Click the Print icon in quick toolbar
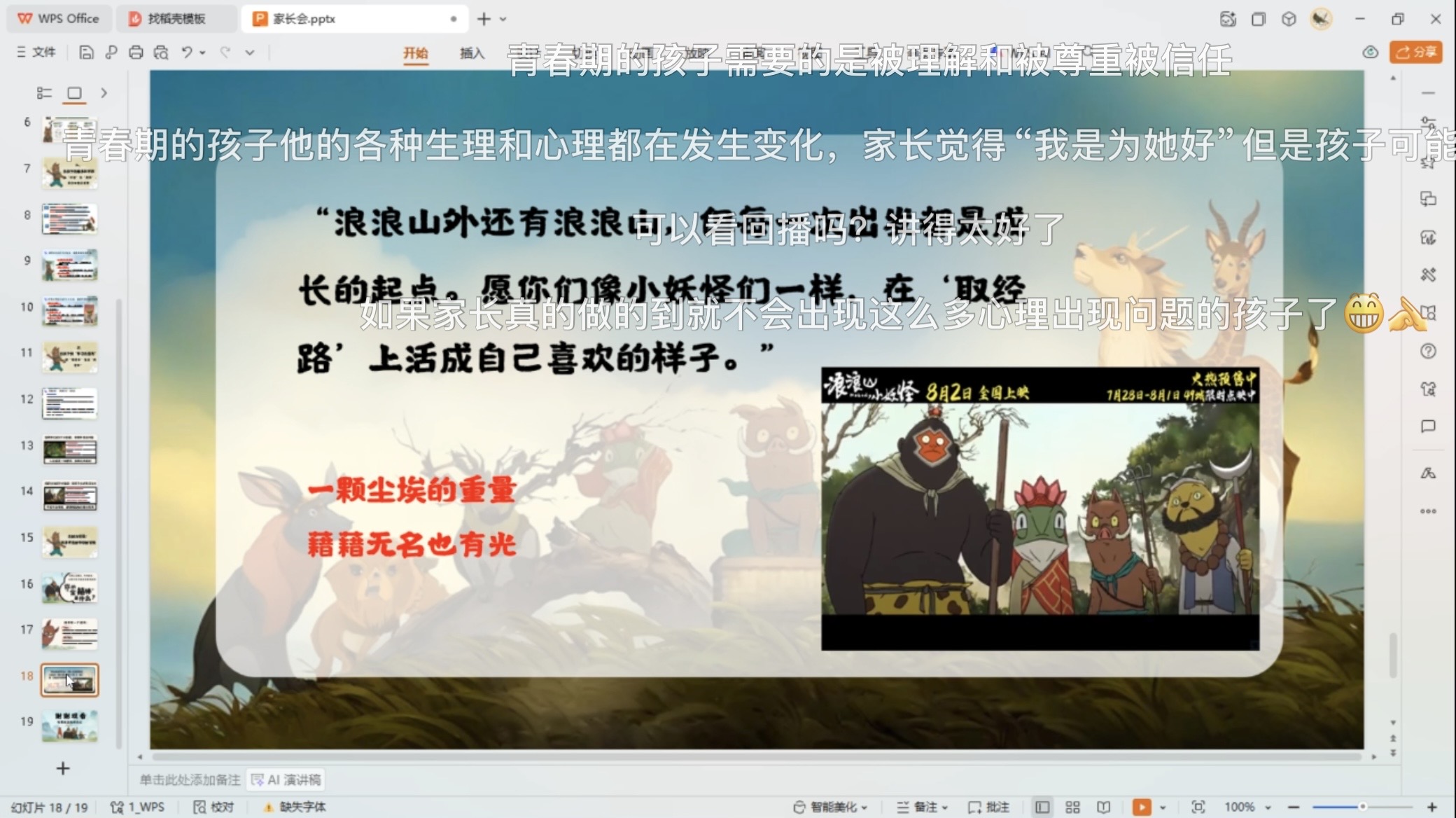The image size is (1456, 818). [136, 53]
